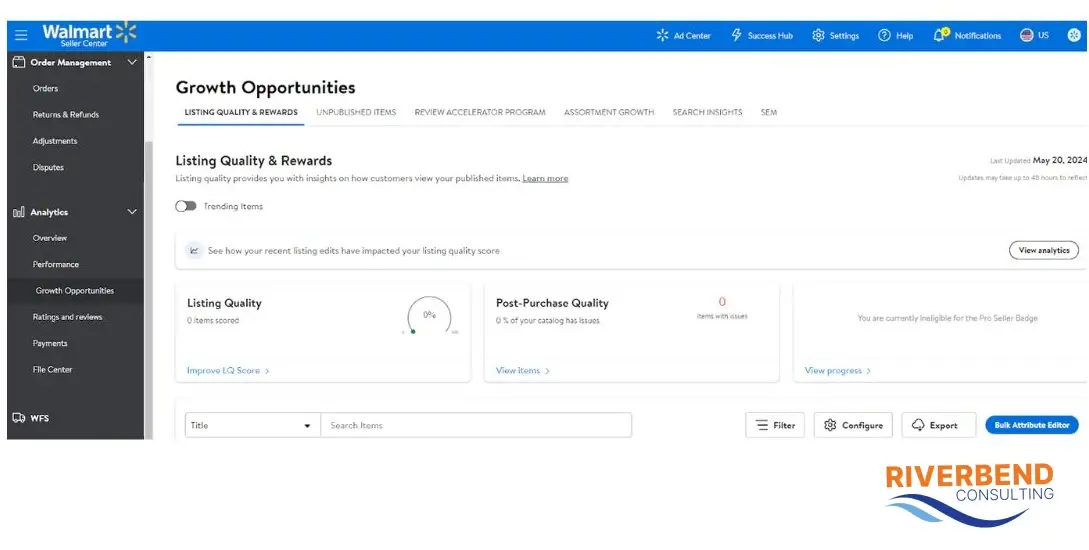Click the Analytics bar chart icon
The image size is (1089, 550).
(x=19, y=212)
